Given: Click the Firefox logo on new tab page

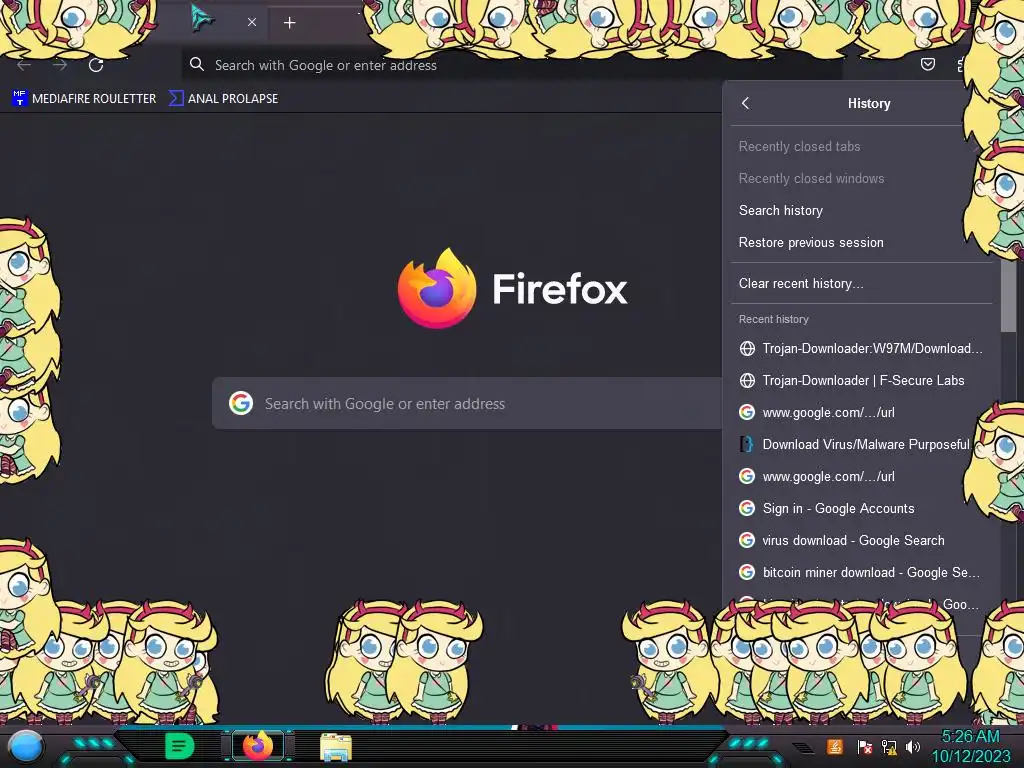Looking at the screenshot, I should click(437, 288).
